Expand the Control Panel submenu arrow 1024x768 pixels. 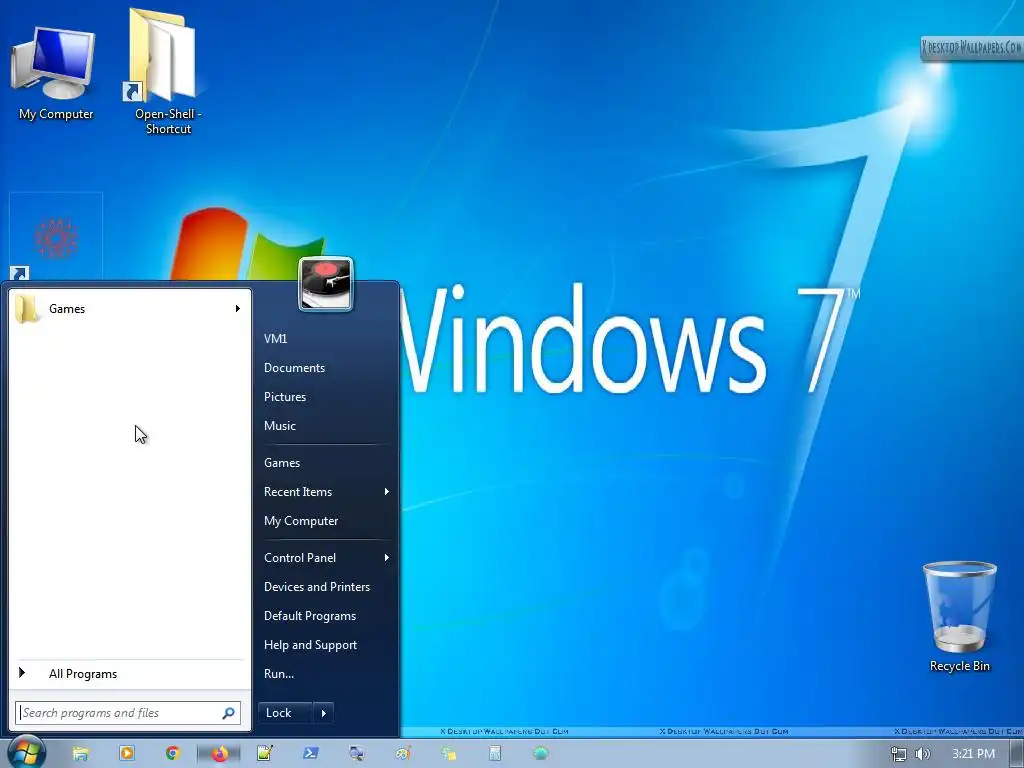tap(387, 558)
